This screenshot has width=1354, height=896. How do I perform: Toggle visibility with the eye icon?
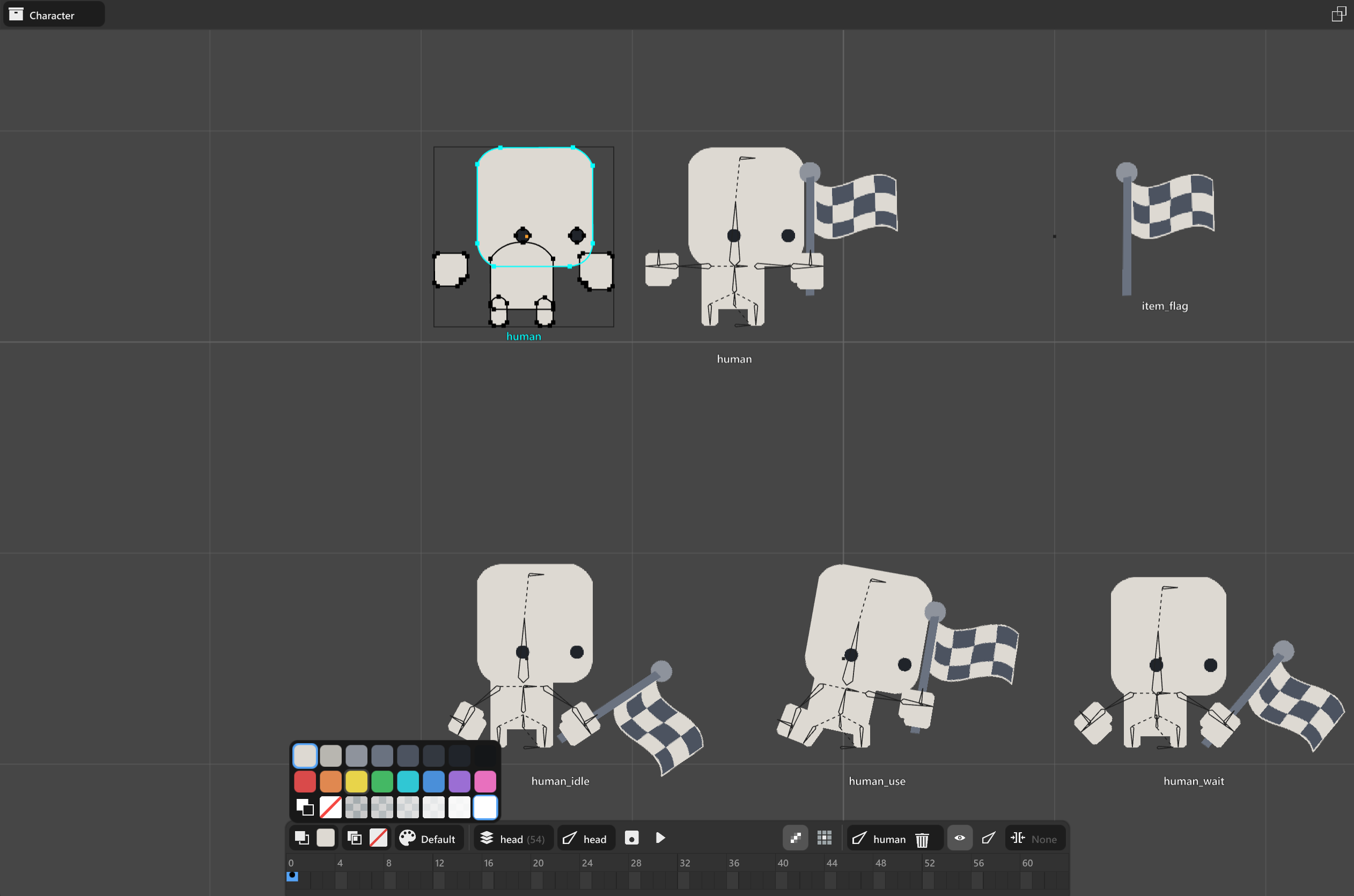tap(960, 838)
